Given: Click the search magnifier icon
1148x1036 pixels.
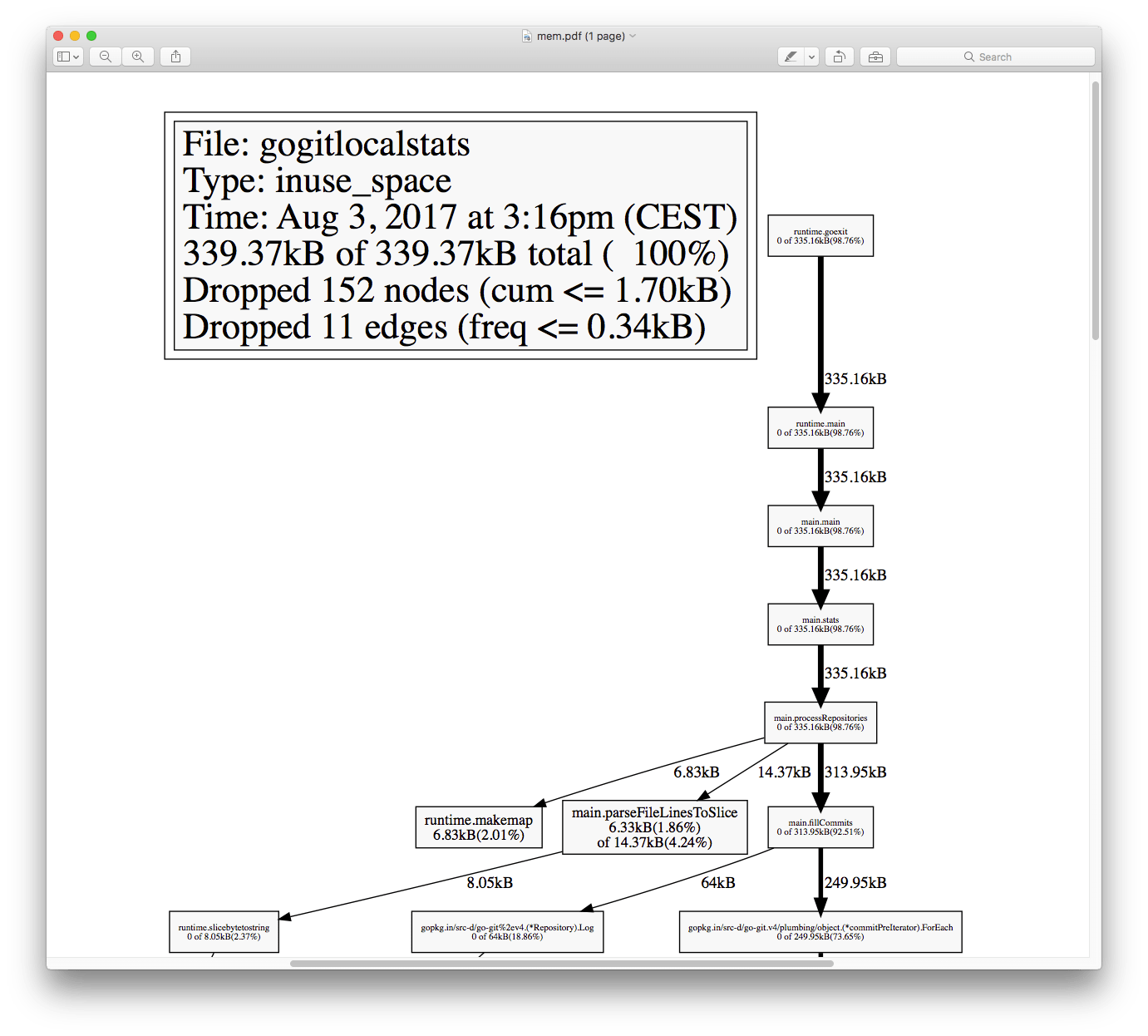Looking at the screenshot, I should pos(968,57).
